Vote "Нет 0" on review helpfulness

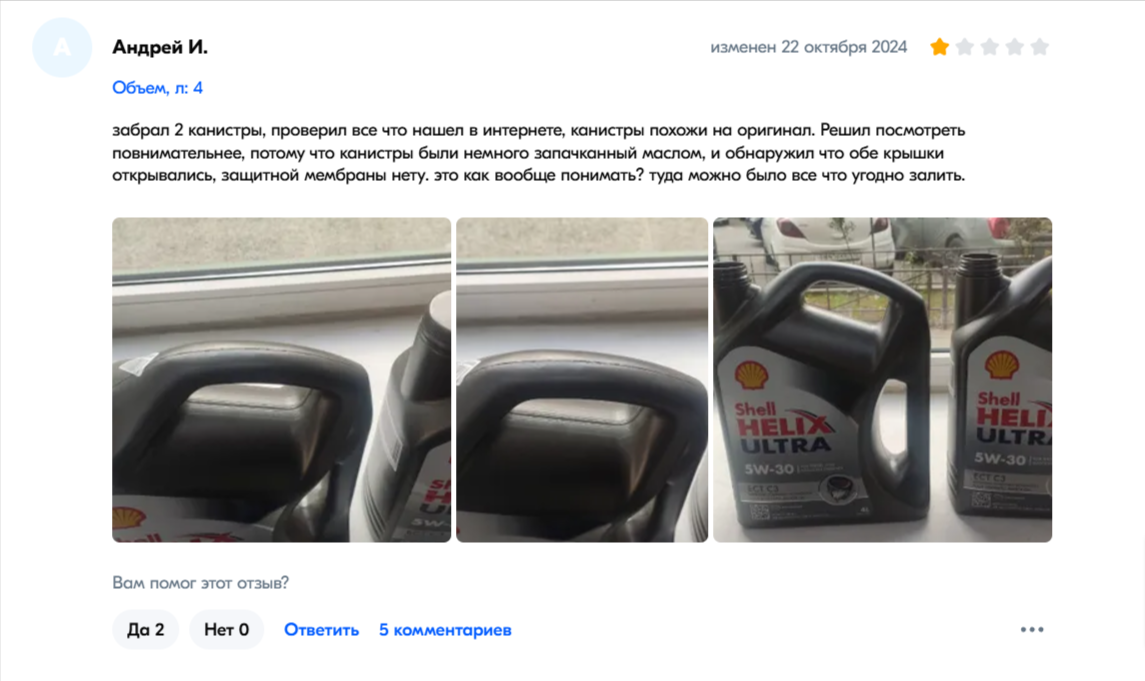pyautogui.click(x=226, y=629)
